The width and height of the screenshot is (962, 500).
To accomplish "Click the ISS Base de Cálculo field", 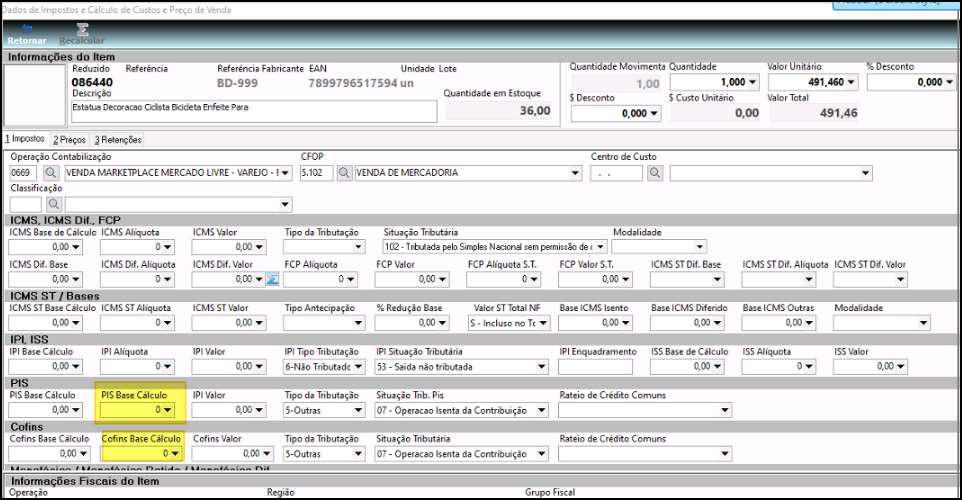I will (x=687, y=366).
